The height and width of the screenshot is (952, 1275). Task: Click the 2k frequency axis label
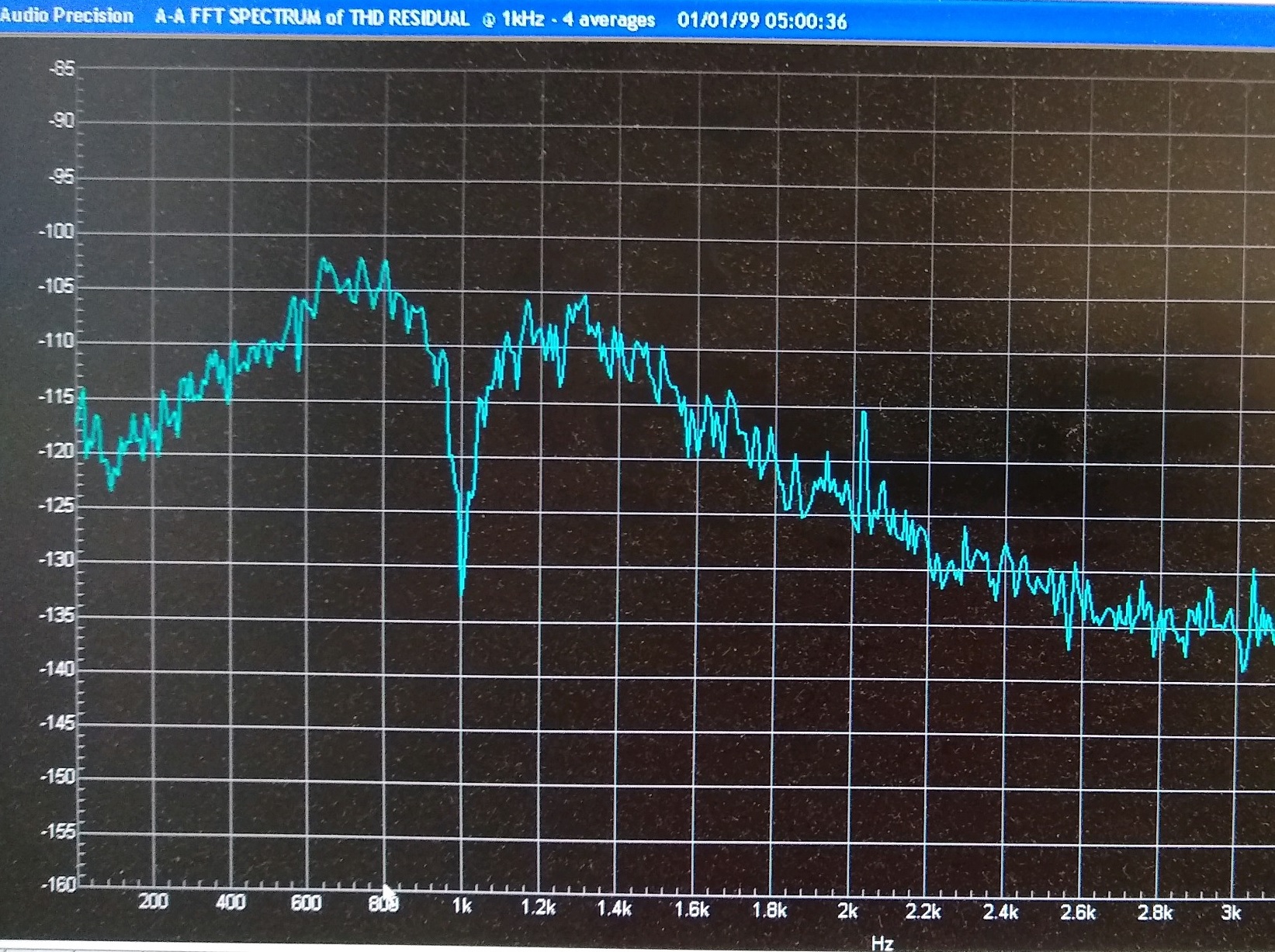[847, 911]
